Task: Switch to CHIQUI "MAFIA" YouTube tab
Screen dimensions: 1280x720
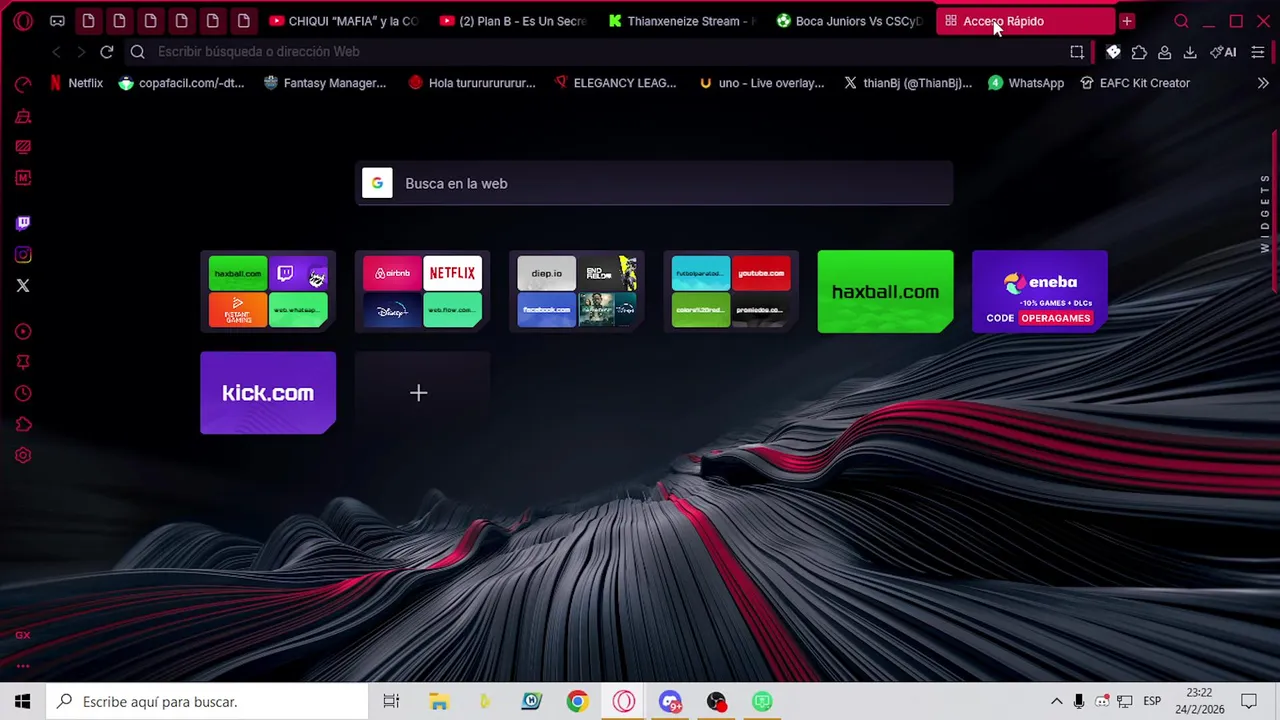Action: (x=345, y=21)
